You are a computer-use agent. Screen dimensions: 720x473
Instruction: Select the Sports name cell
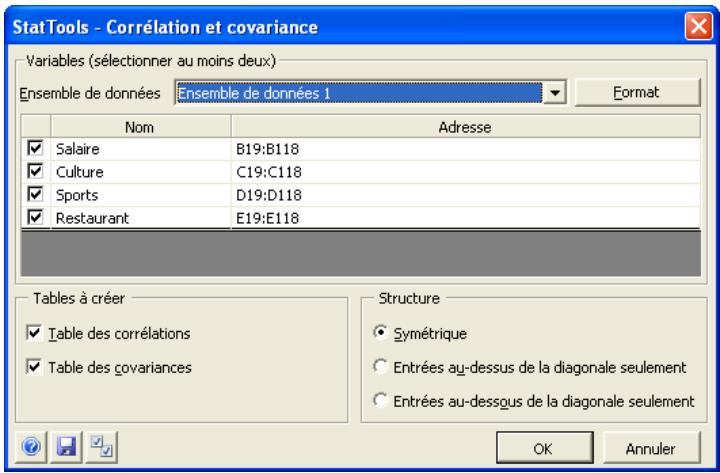point(141,195)
